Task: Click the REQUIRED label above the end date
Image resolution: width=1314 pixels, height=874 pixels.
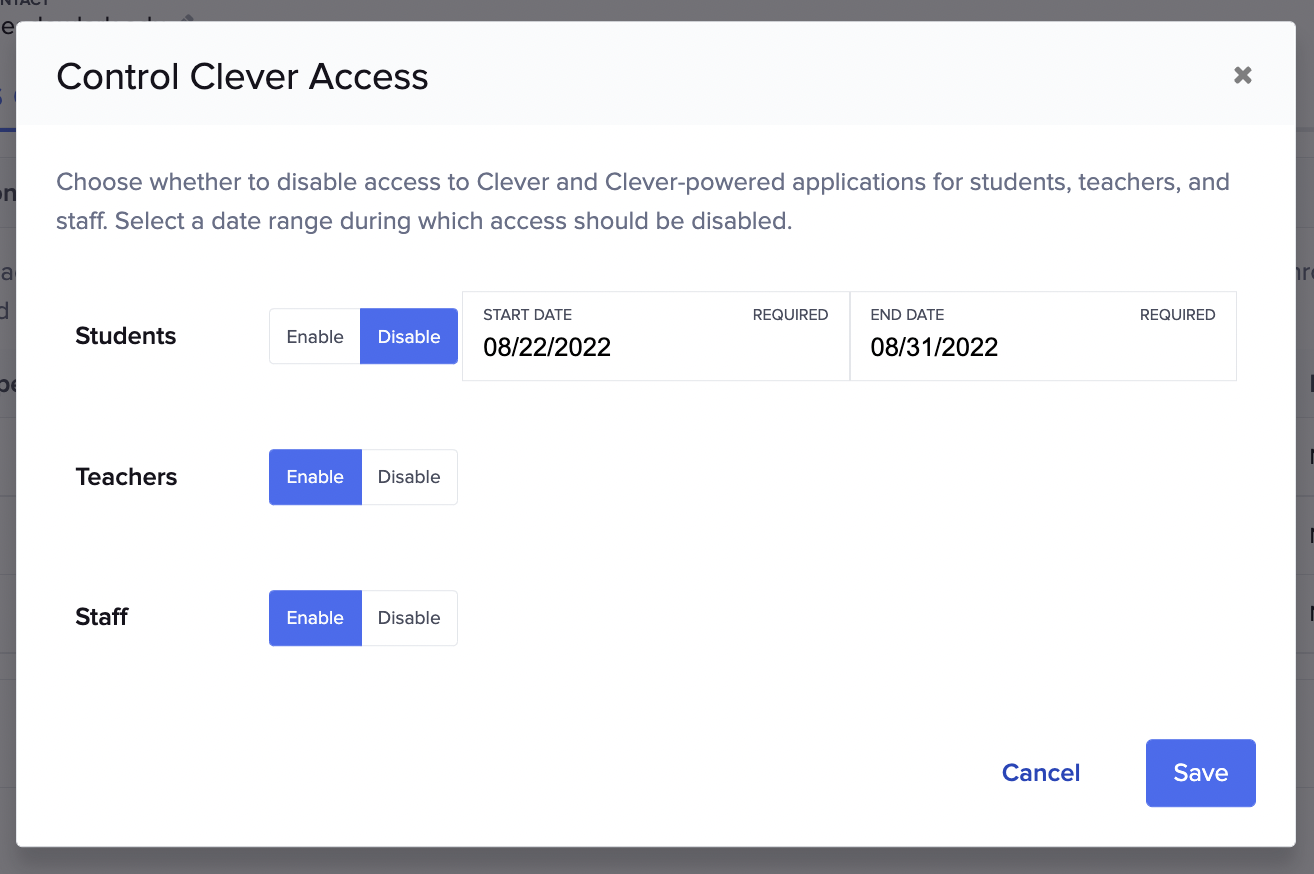Action: (1177, 314)
